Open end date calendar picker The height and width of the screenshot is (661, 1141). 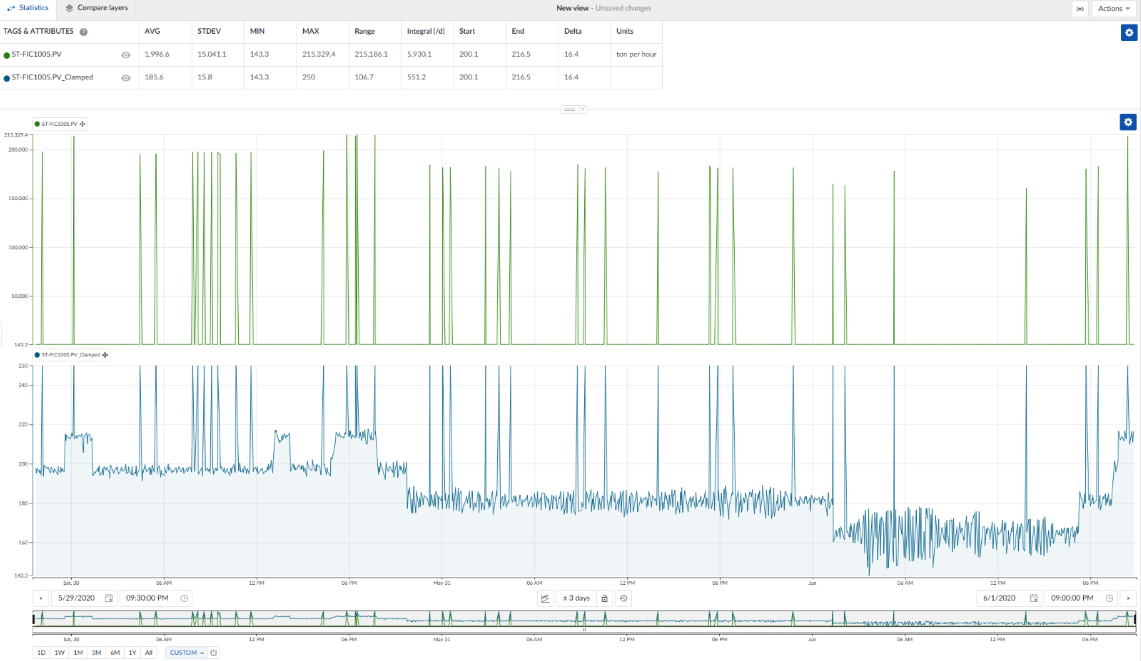point(1033,598)
